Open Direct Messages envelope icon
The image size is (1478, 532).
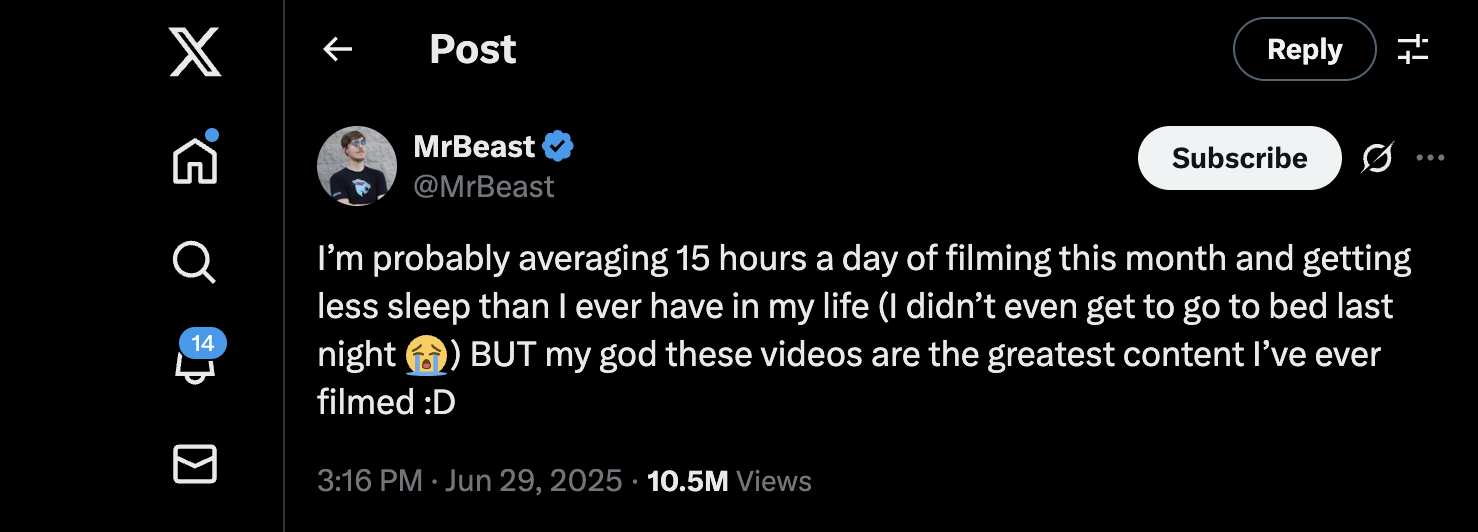point(195,465)
